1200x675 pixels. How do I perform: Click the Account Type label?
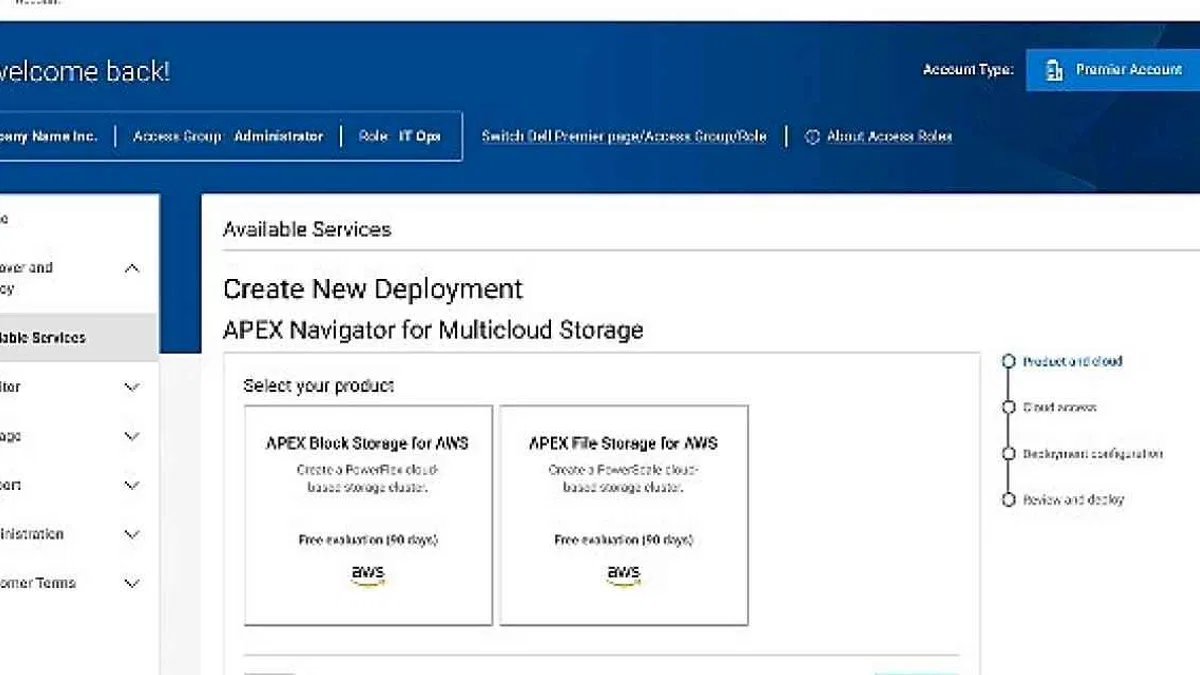[968, 70]
